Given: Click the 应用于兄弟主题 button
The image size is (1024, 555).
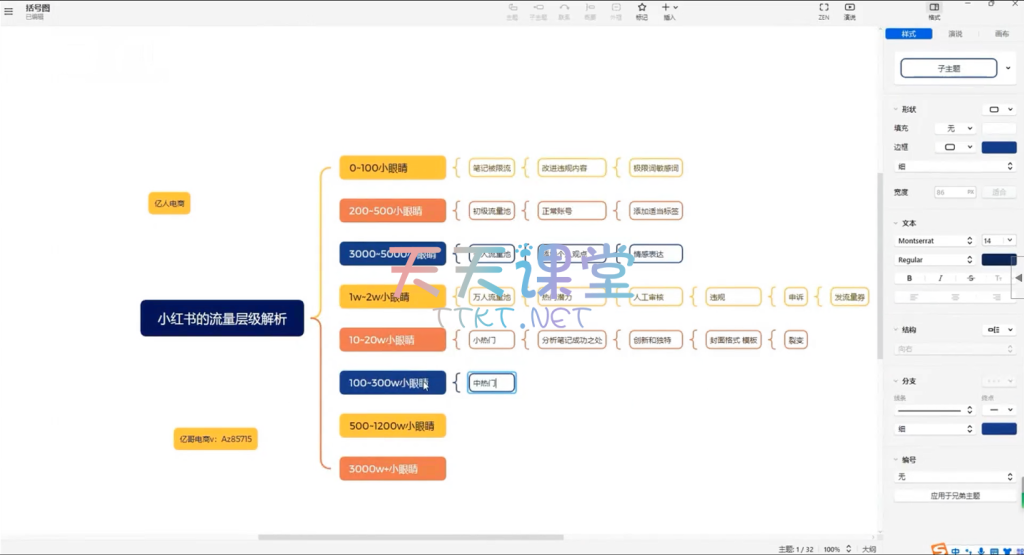Looking at the screenshot, I should pyautogui.click(x=954, y=495).
